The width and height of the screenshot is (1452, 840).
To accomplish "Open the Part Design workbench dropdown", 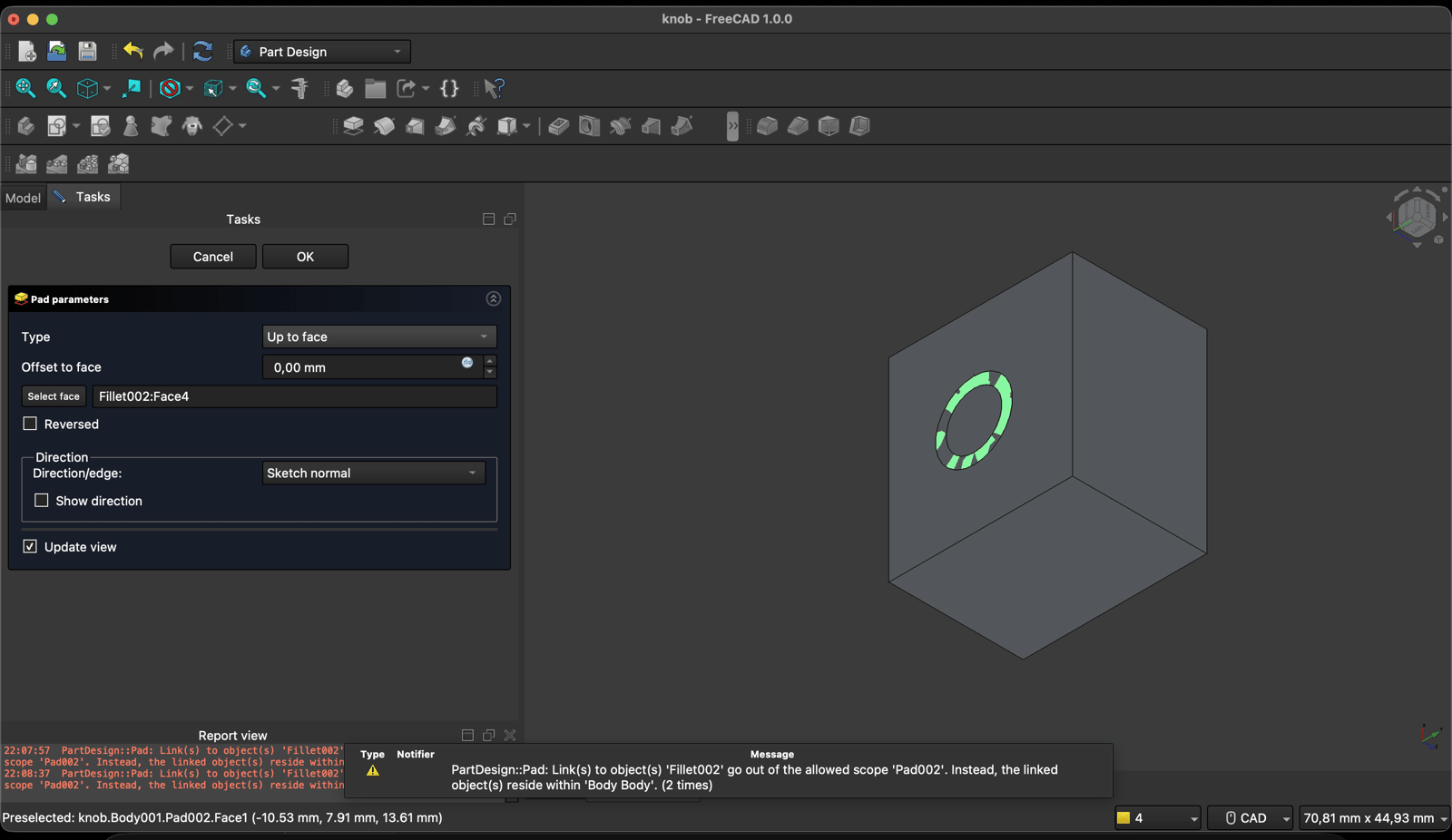I will pos(322,52).
